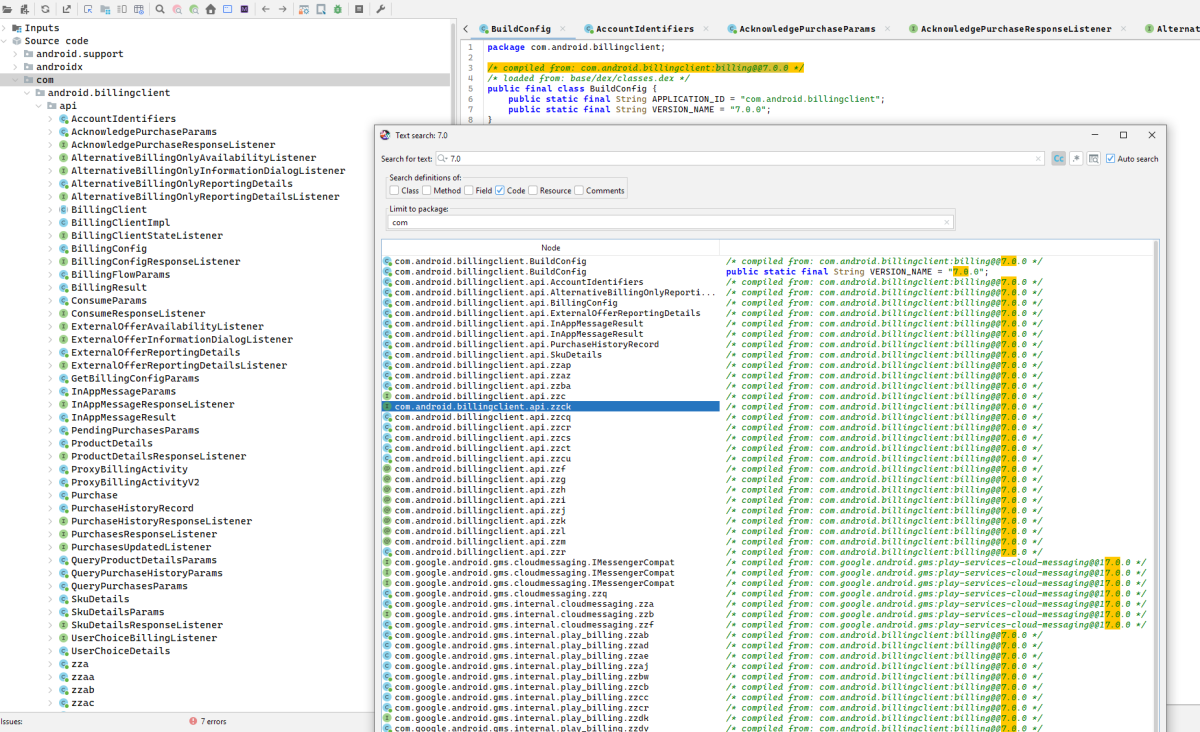1200x732 pixels.
Task: Switch to the BuildConfig editor tab
Action: point(521,29)
